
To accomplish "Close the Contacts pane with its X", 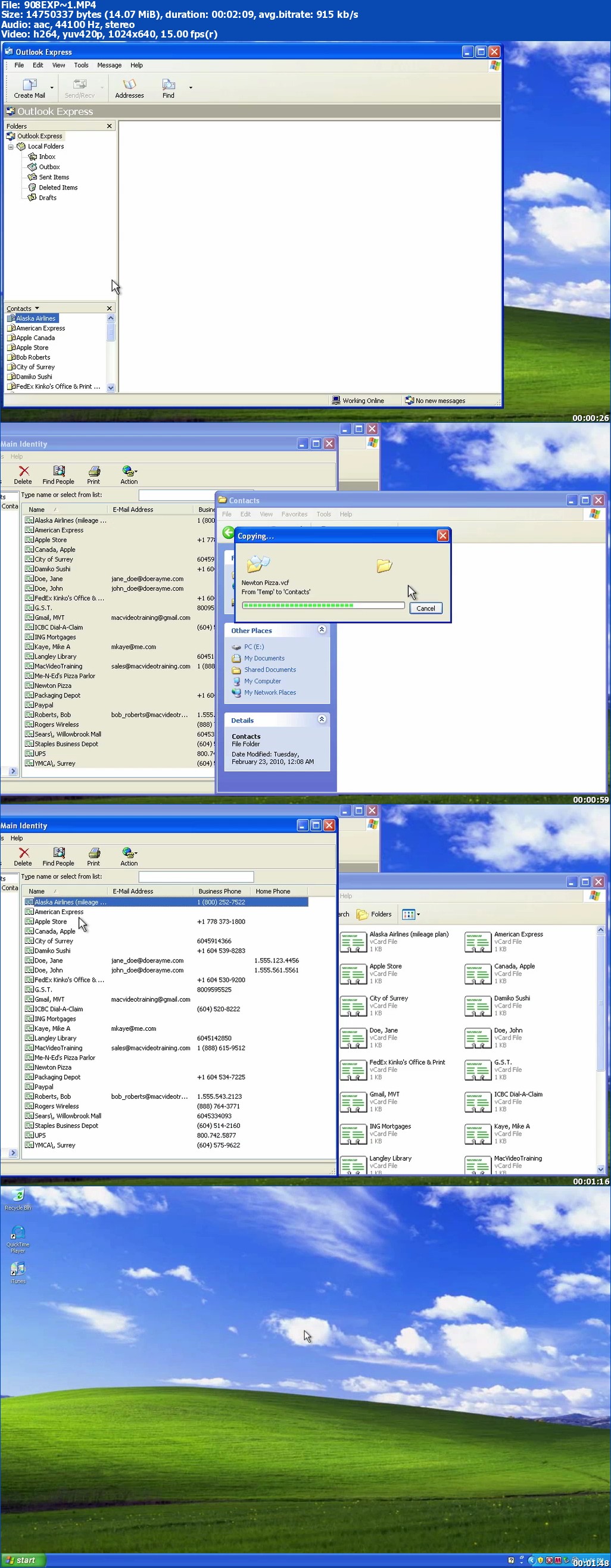I will click(x=110, y=308).
